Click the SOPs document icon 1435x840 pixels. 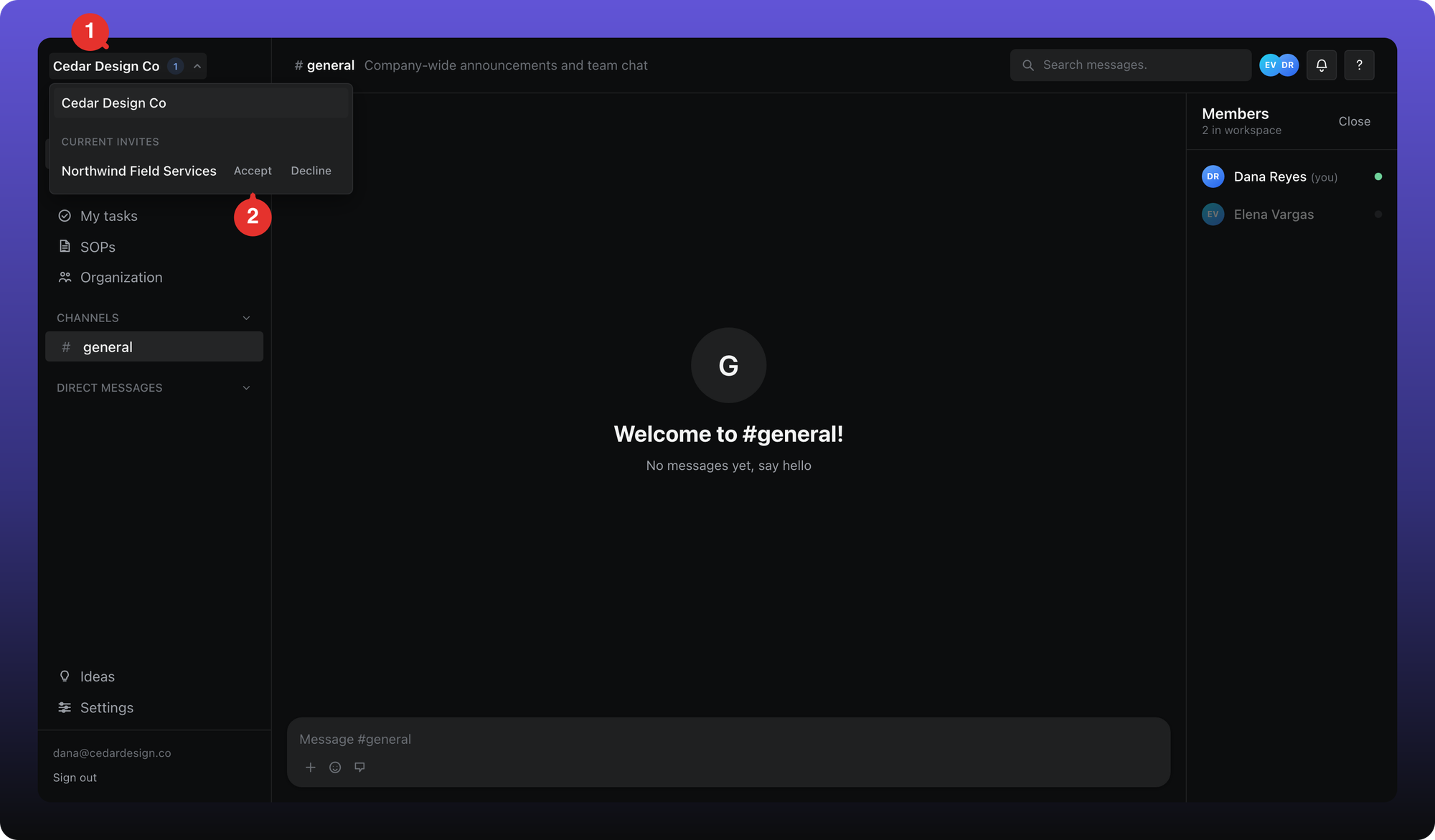65,247
